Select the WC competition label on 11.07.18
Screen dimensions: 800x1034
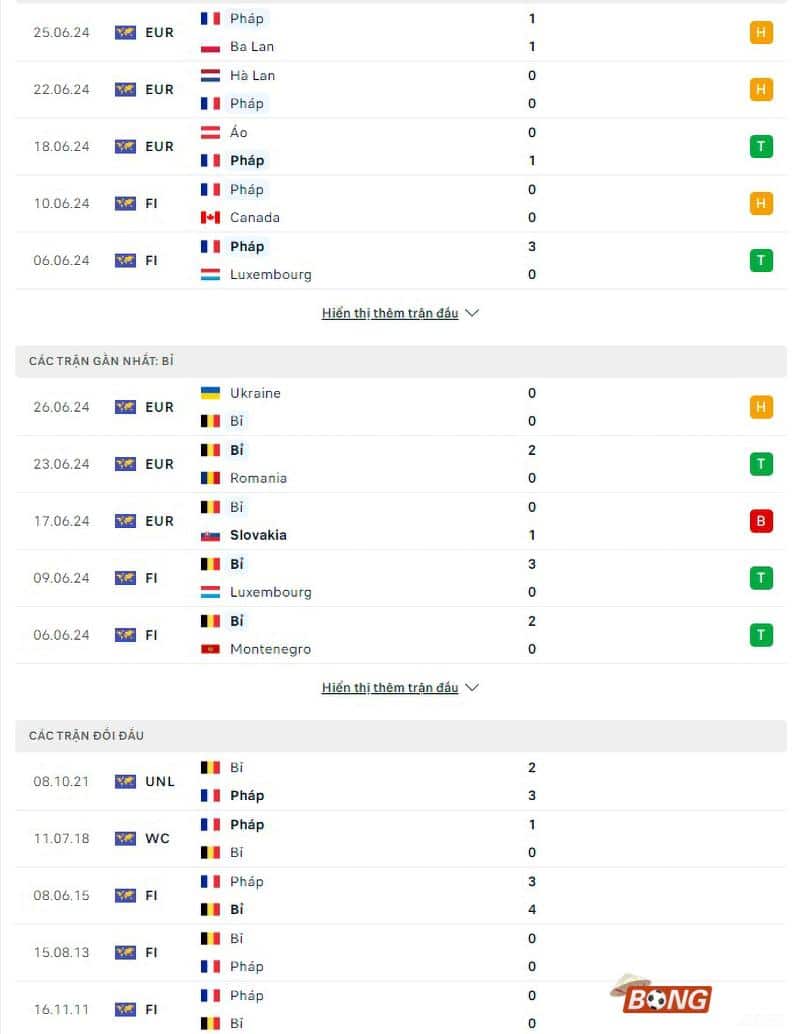157,839
